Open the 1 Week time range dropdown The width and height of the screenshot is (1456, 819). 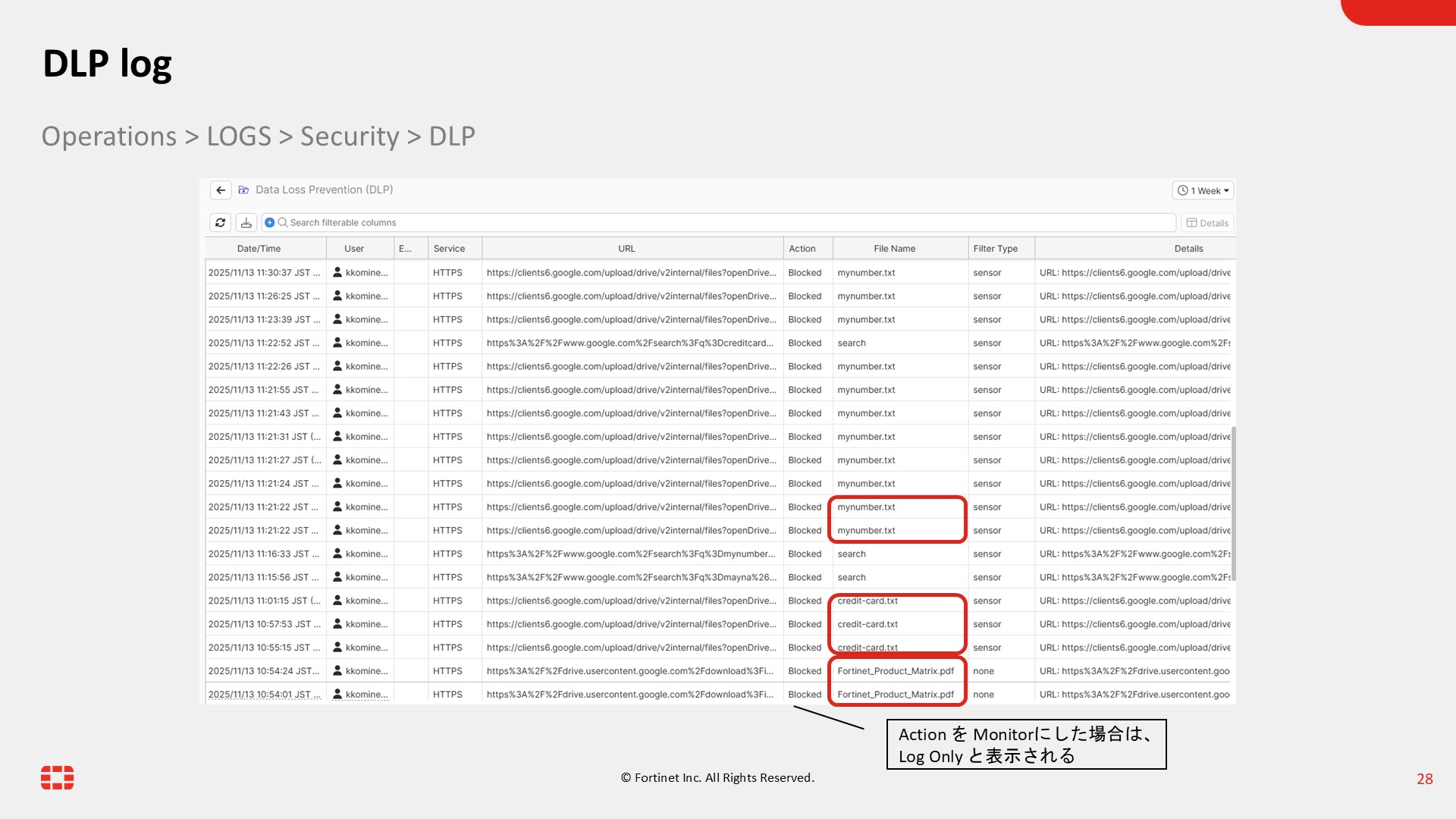click(1203, 191)
